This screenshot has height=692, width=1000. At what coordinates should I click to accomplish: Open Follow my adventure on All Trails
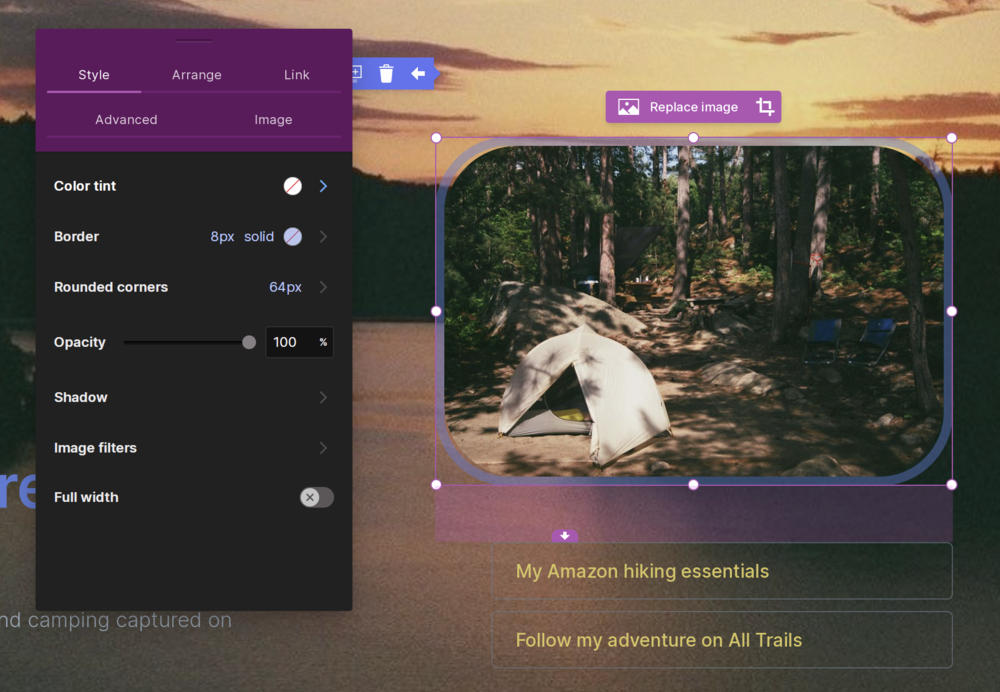click(x=722, y=640)
